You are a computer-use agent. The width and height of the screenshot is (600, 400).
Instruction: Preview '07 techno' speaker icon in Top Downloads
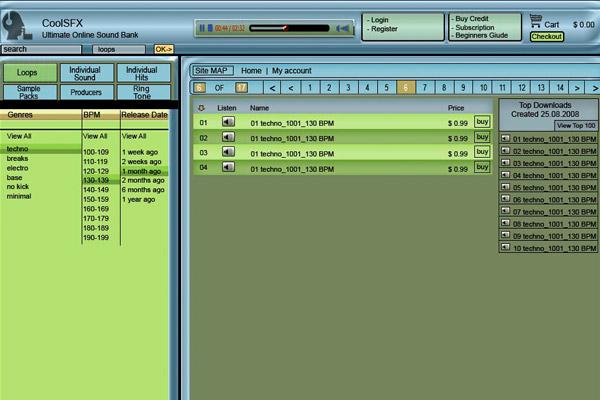(x=505, y=211)
